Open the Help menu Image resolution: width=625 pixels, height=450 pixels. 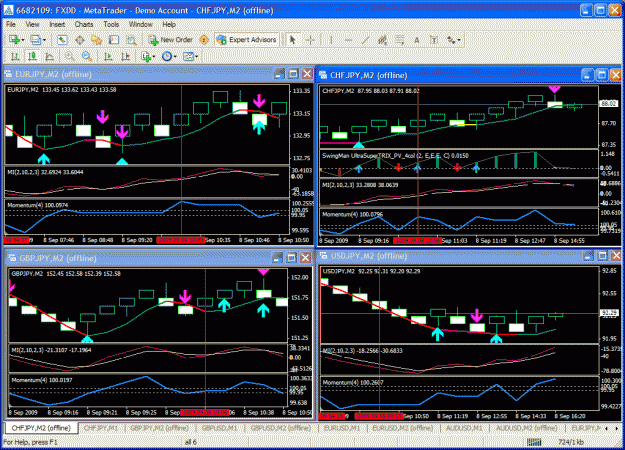[x=169, y=24]
